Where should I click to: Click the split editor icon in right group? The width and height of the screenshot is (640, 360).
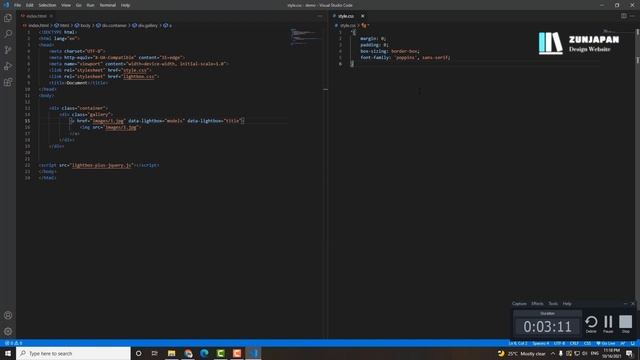click(624, 16)
